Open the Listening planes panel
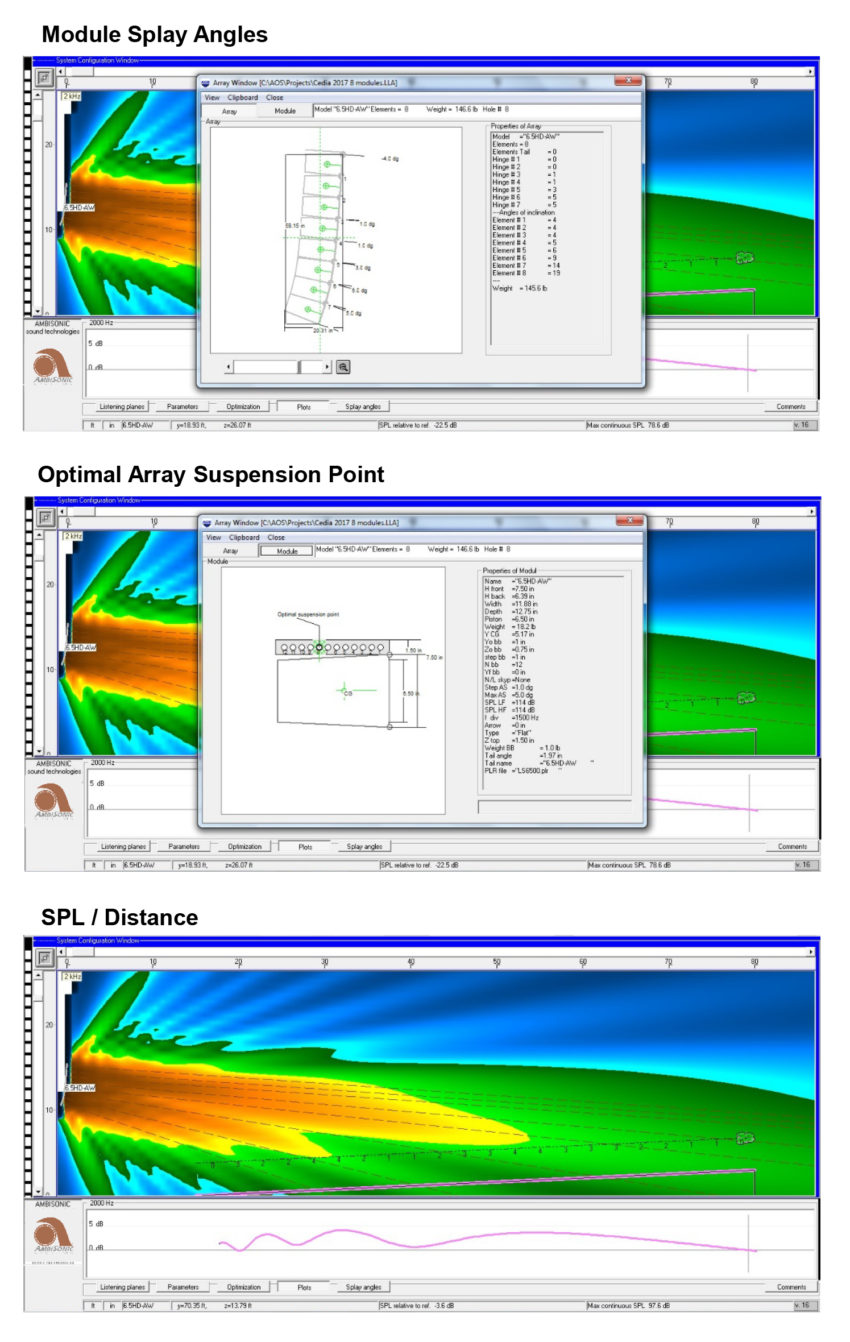The height and width of the screenshot is (1342, 850). coord(120,406)
